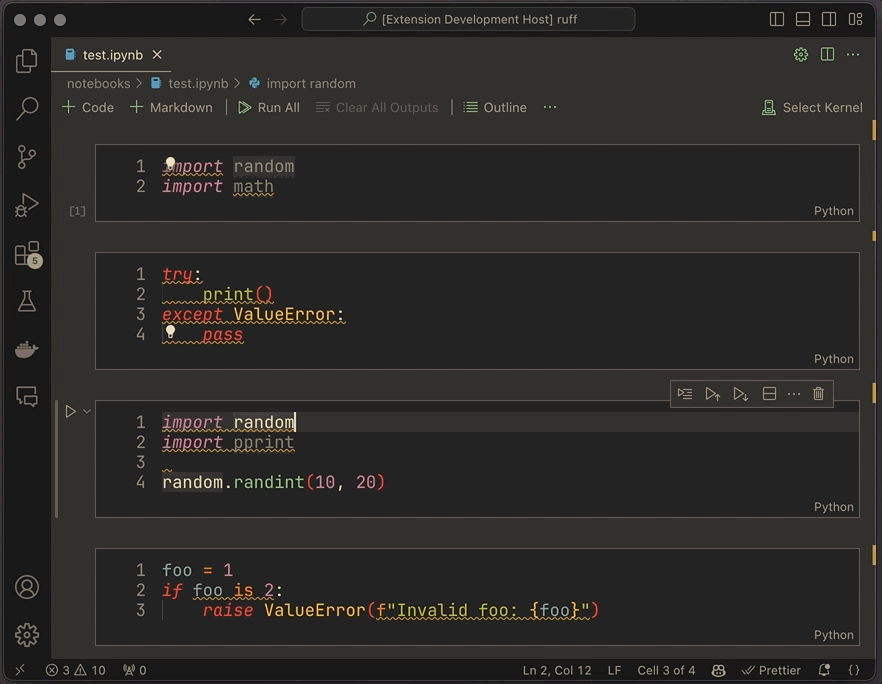Open editor title More Actions menu
Viewport: 882px width, 684px height.
(853, 55)
